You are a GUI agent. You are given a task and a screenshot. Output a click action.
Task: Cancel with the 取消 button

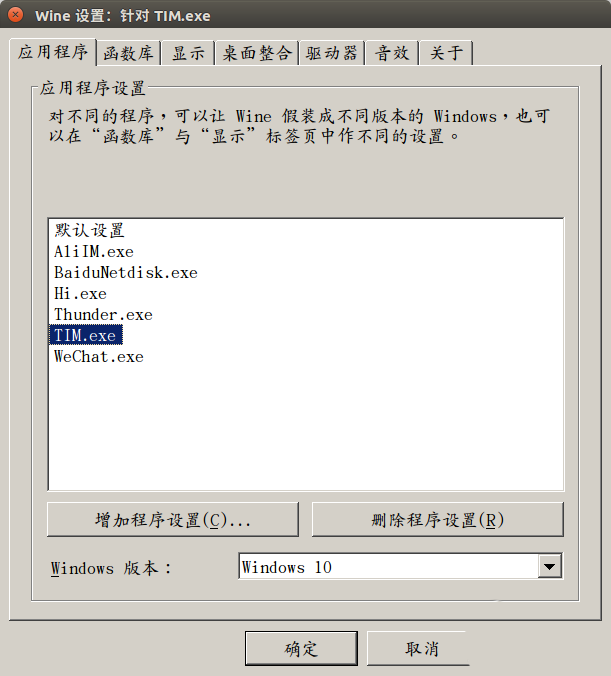(x=419, y=648)
